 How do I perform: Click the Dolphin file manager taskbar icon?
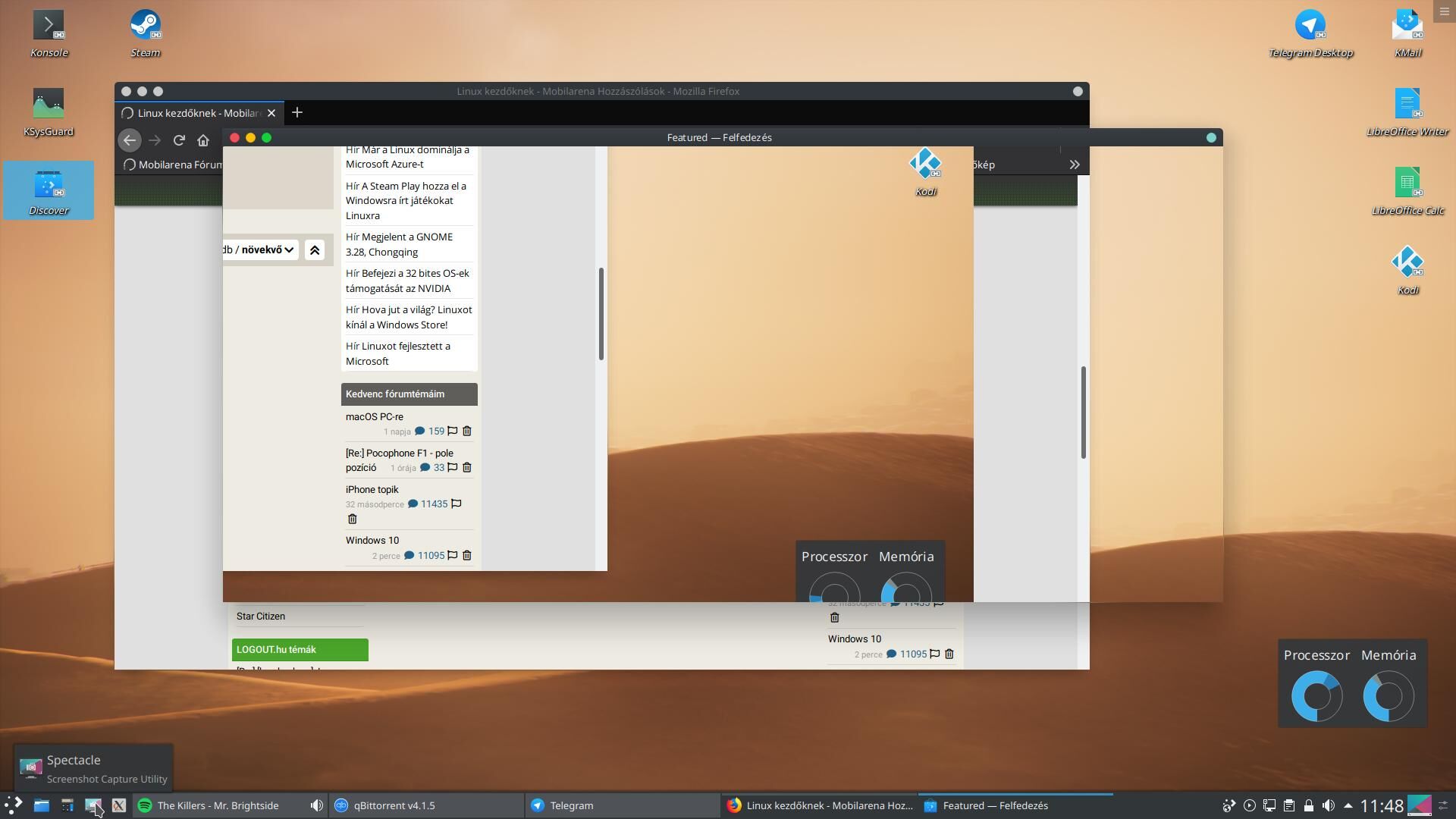[41, 805]
